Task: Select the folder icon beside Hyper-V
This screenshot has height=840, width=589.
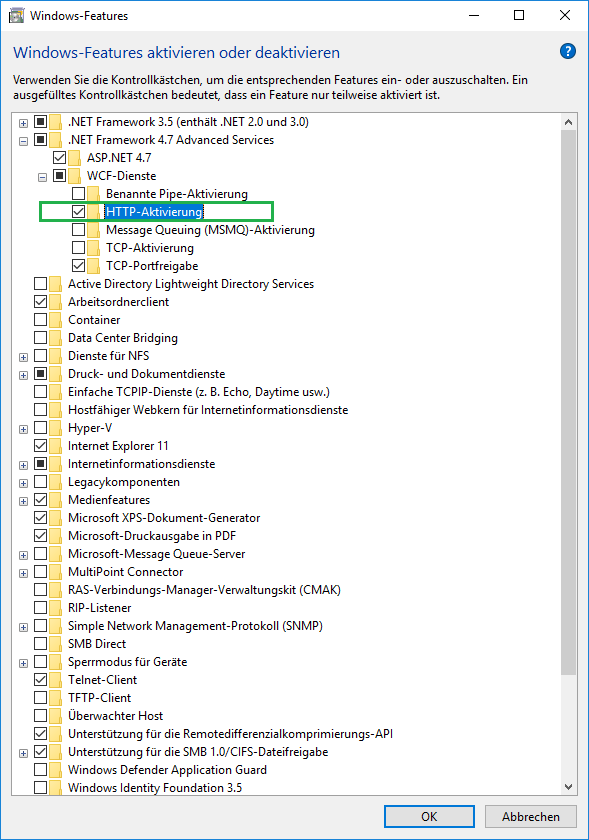Action: [x=55, y=428]
